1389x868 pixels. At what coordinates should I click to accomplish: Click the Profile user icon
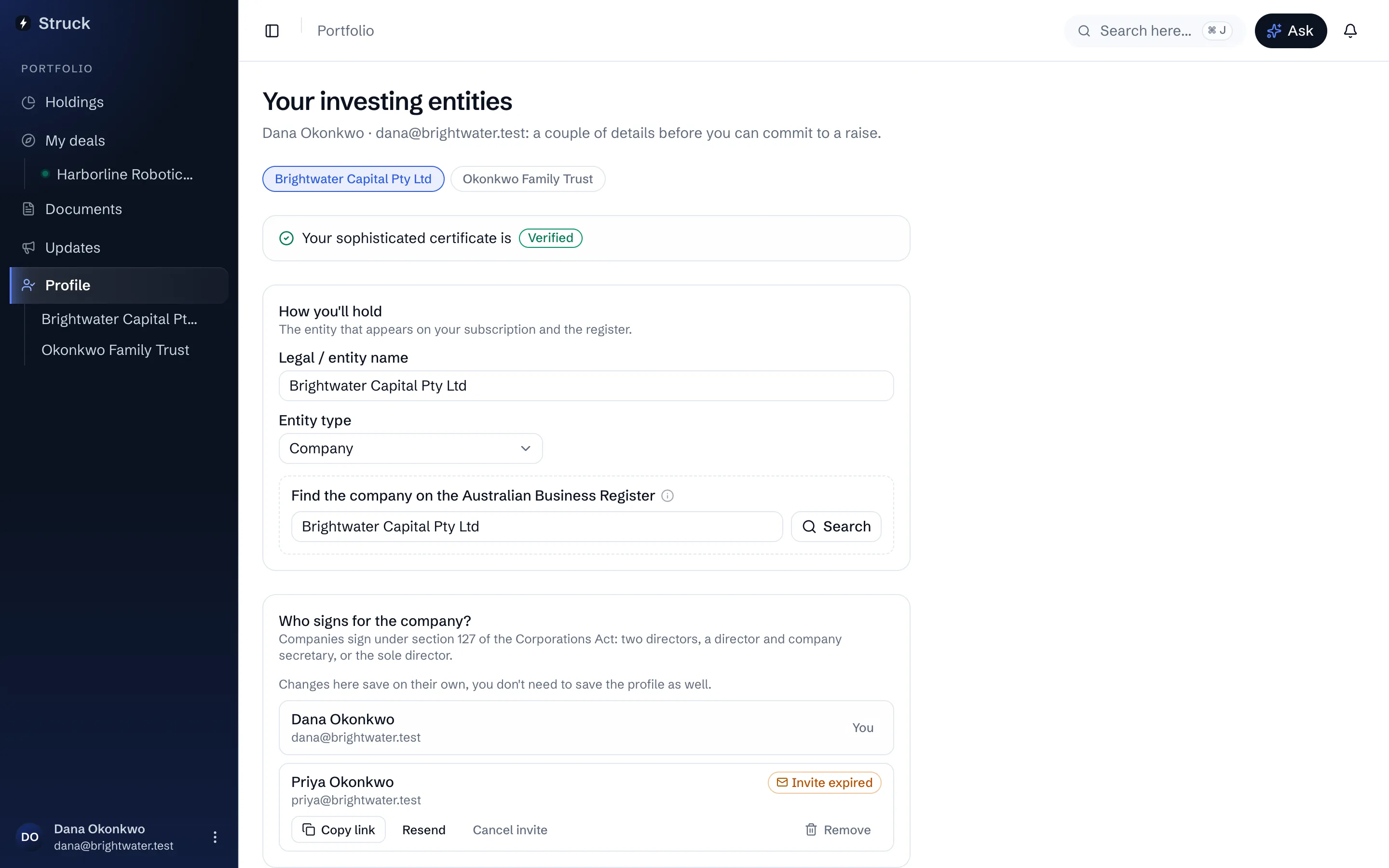point(28,285)
